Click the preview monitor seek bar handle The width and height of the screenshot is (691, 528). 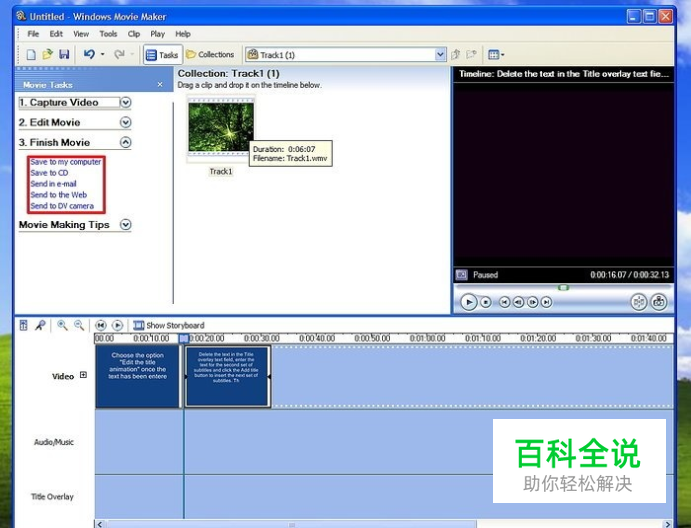pyautogui.click(x=563, y=287)
